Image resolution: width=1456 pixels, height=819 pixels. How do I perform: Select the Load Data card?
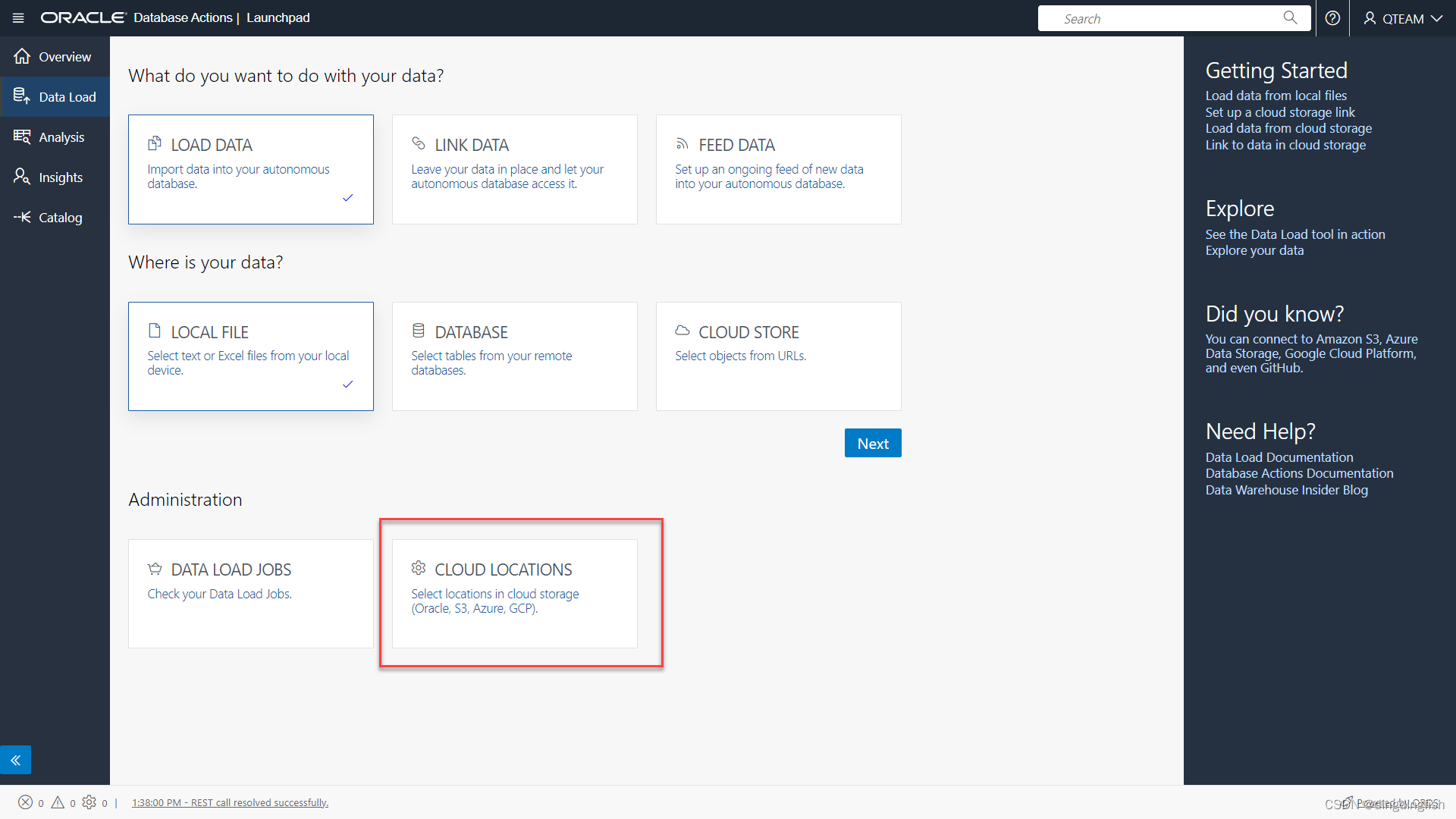[250, 168]
